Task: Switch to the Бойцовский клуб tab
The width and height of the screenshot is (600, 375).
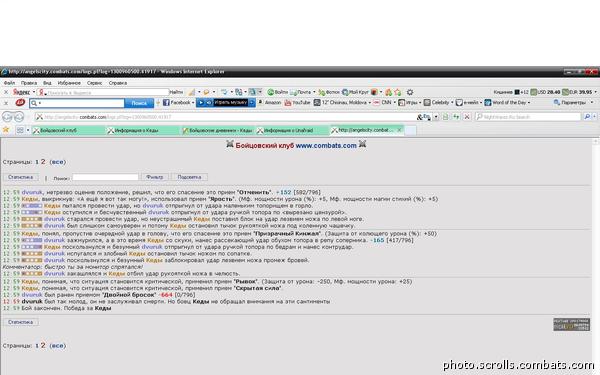Action: pos(68,130)
